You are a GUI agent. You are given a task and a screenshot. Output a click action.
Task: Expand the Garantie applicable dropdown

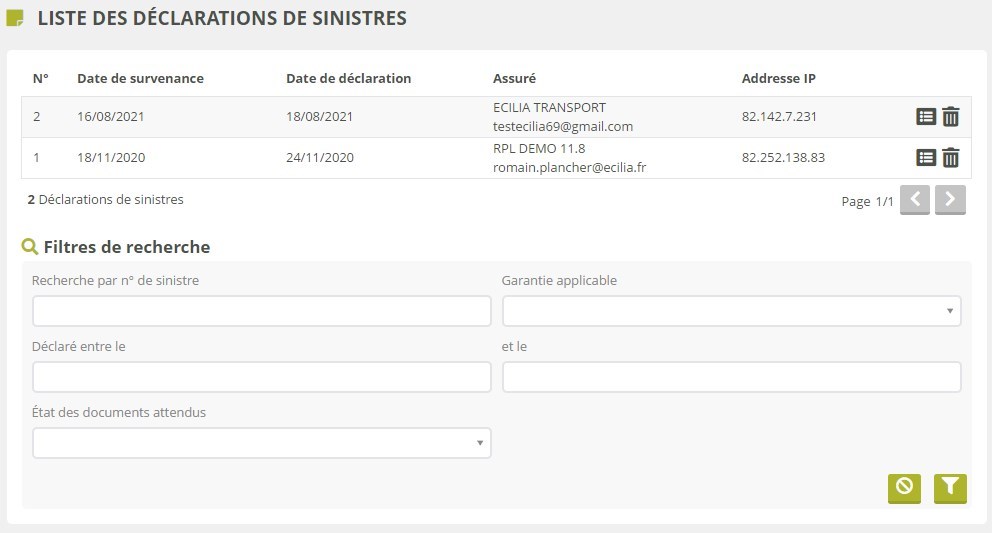[731, 311]
